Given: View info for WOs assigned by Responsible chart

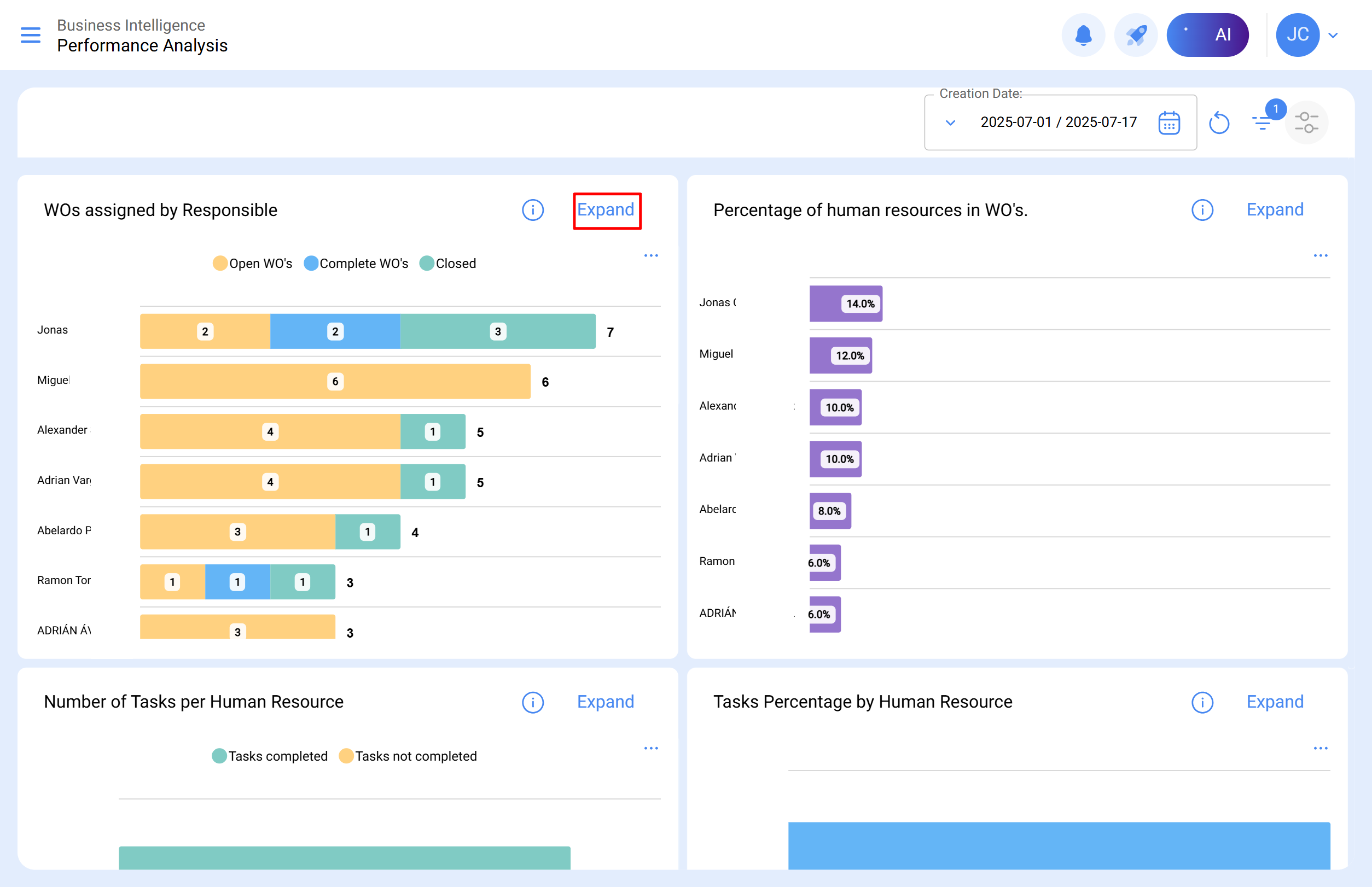Looking at the screenshot, I should [533, 210].
